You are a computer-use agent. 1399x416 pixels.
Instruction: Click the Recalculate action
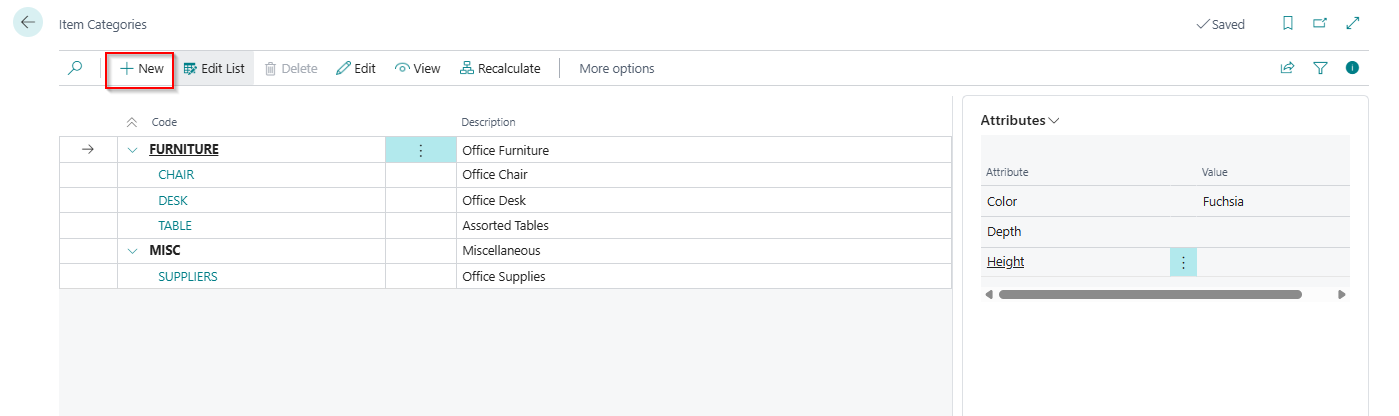click(500, 68)
